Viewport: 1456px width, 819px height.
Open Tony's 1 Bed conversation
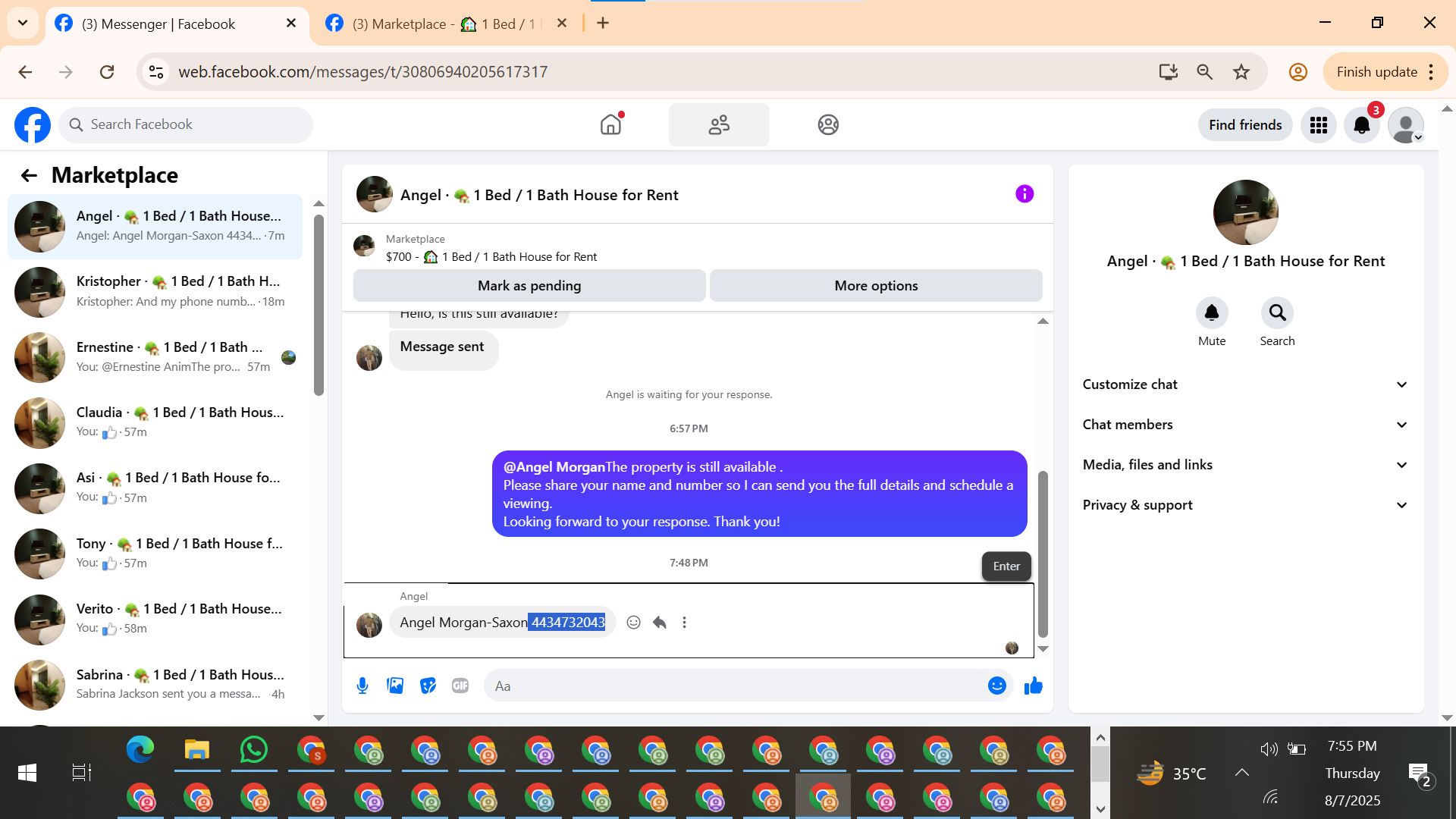click(x=155, y=554)
